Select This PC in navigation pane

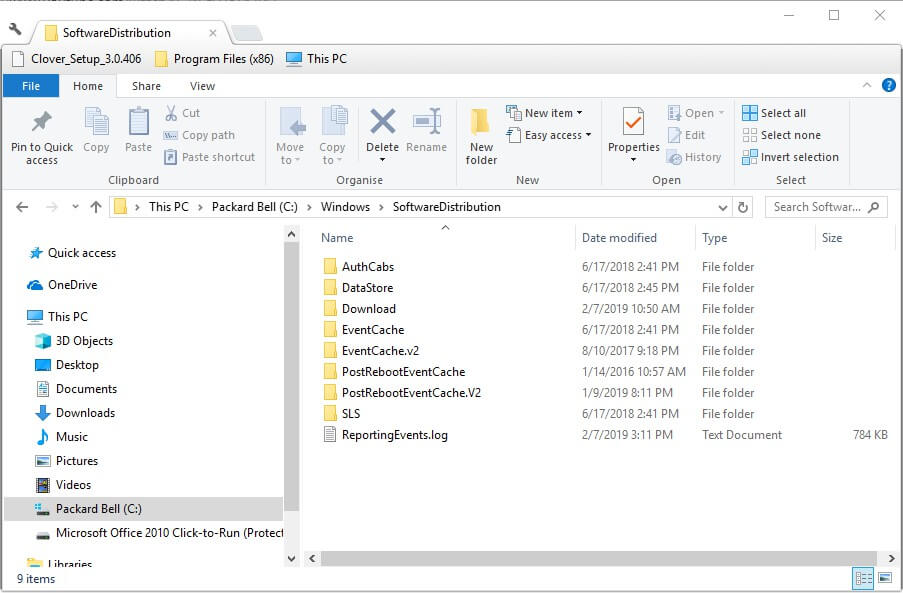pos(58,317)
